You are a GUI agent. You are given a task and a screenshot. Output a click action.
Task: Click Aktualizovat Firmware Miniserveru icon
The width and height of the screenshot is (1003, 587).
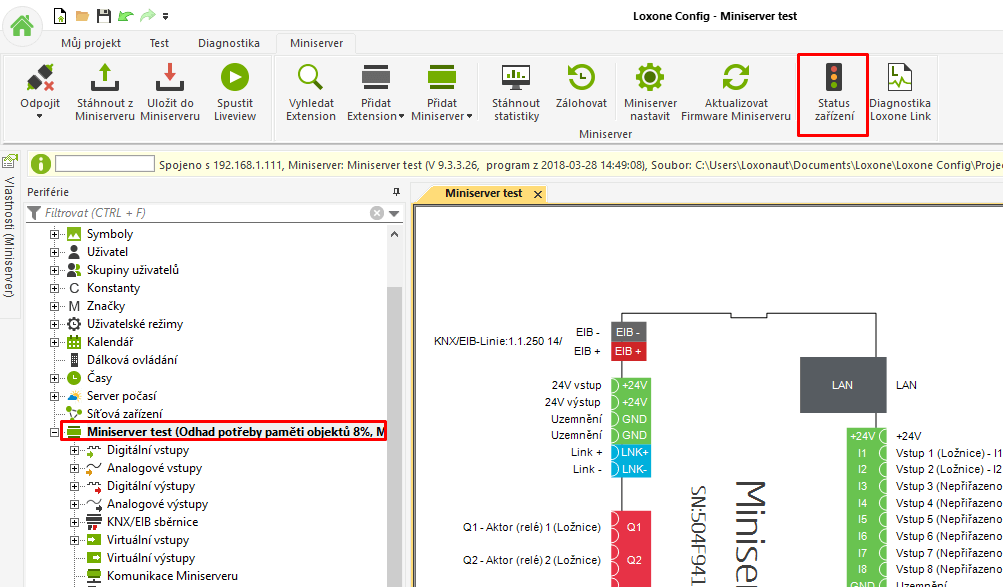[x=735, y=77]
